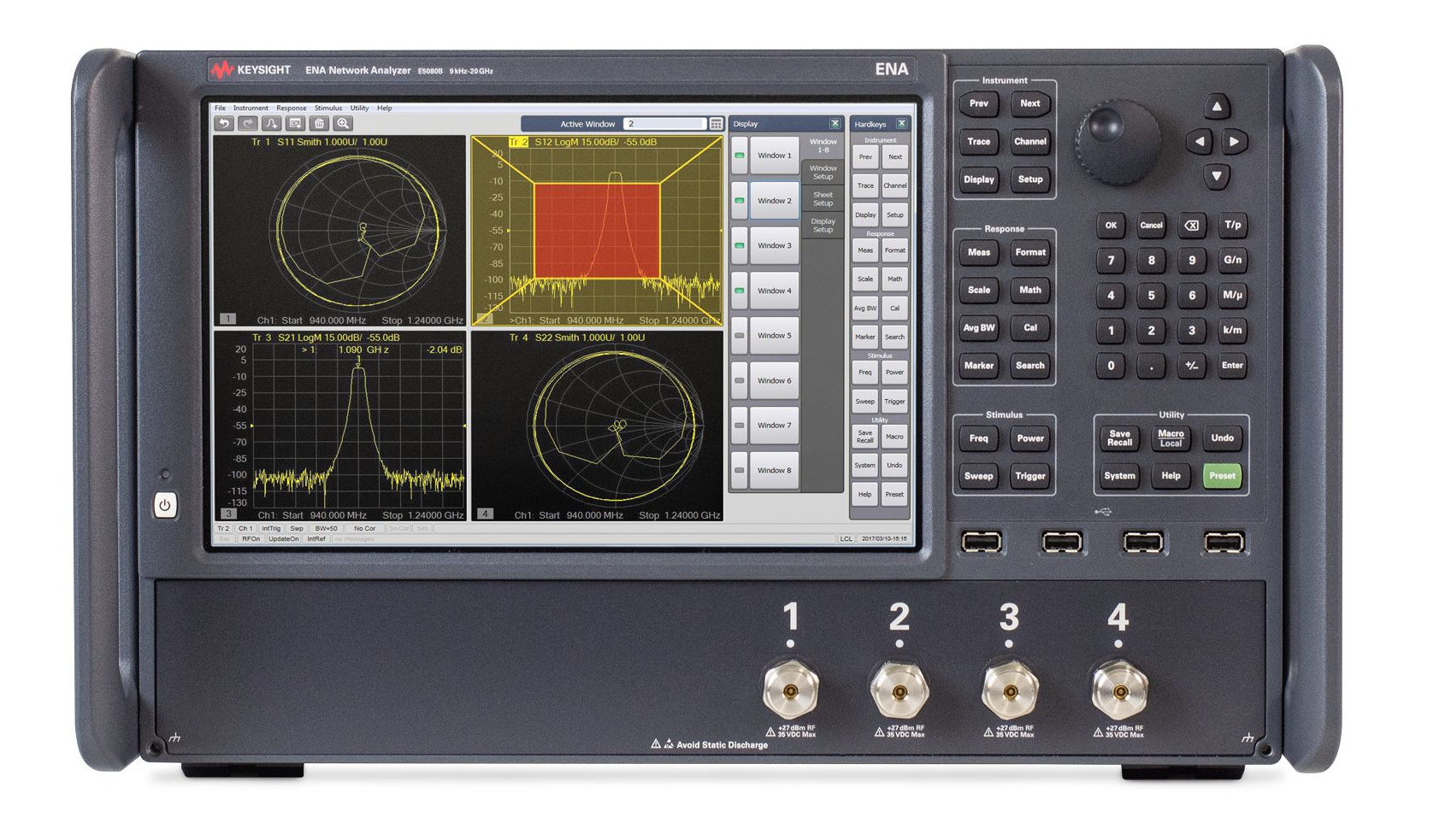Image resolution: width=1439 pixels, height=840 pixels.
Task: Open the keypad icon beside Active Window field
Action: [x=717, y=124]
